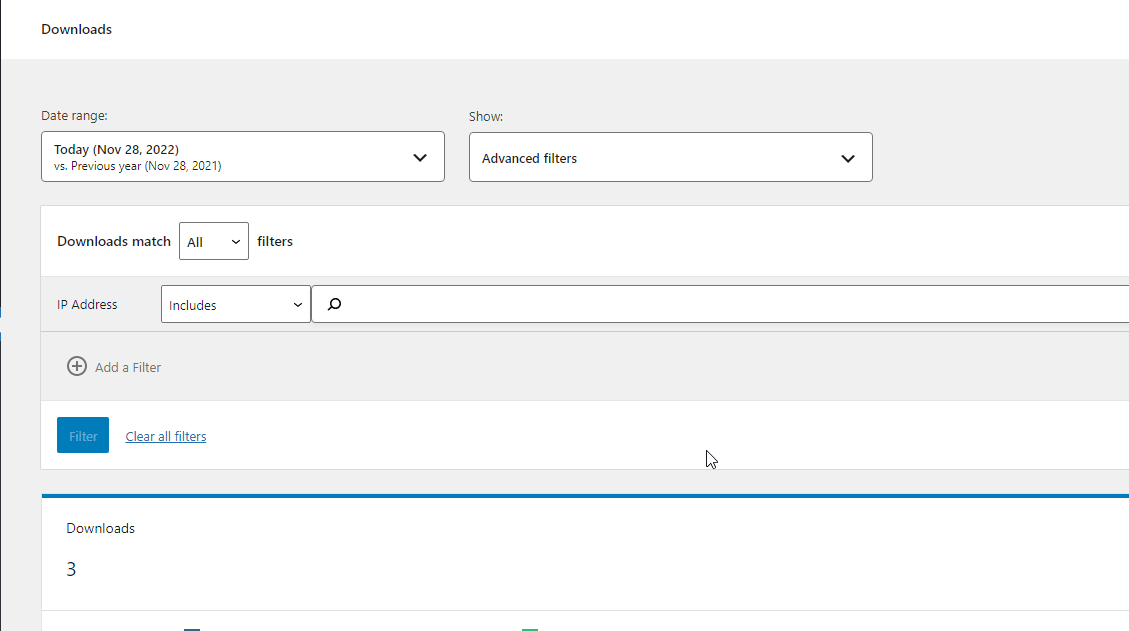Click inside the IP Address search field
Image resolution: width=1129 pixels, height=631 pixels.
[x=600, y=304]
